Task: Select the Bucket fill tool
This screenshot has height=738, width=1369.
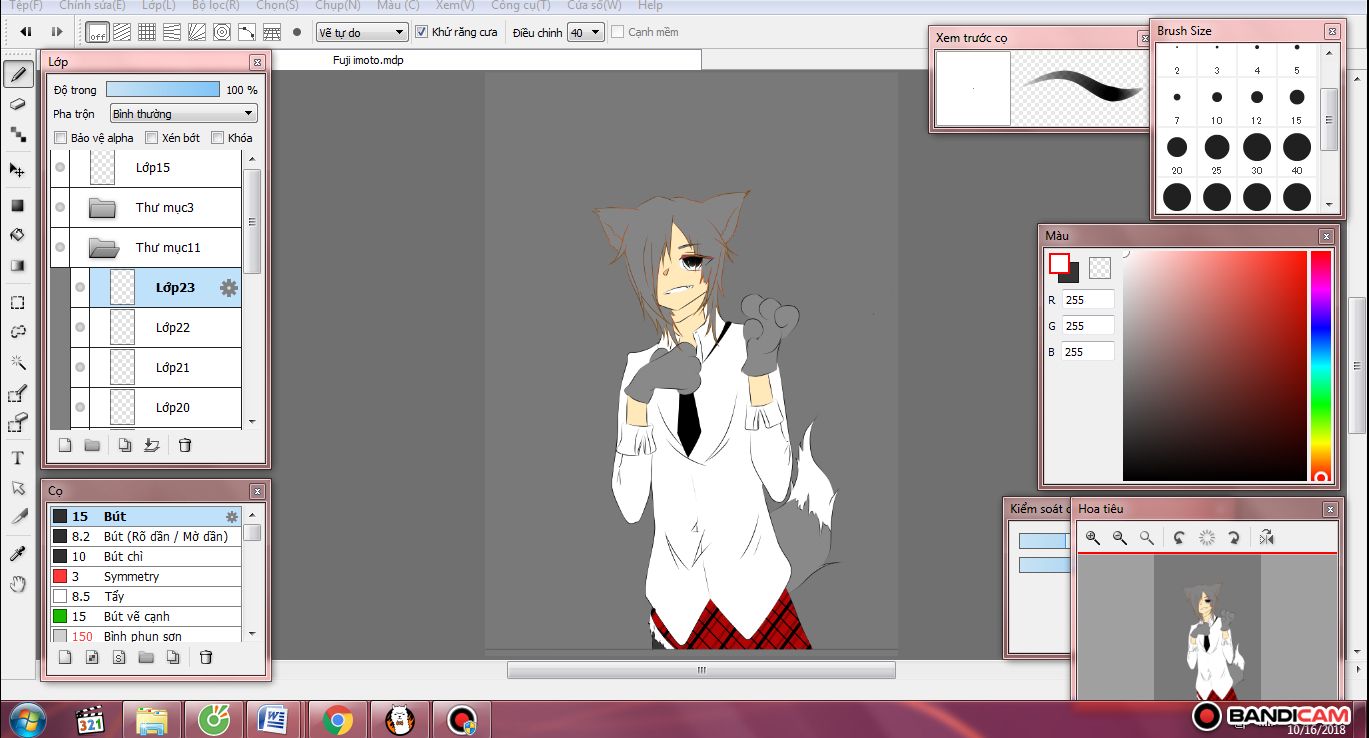Action: (x=17, y=236)
